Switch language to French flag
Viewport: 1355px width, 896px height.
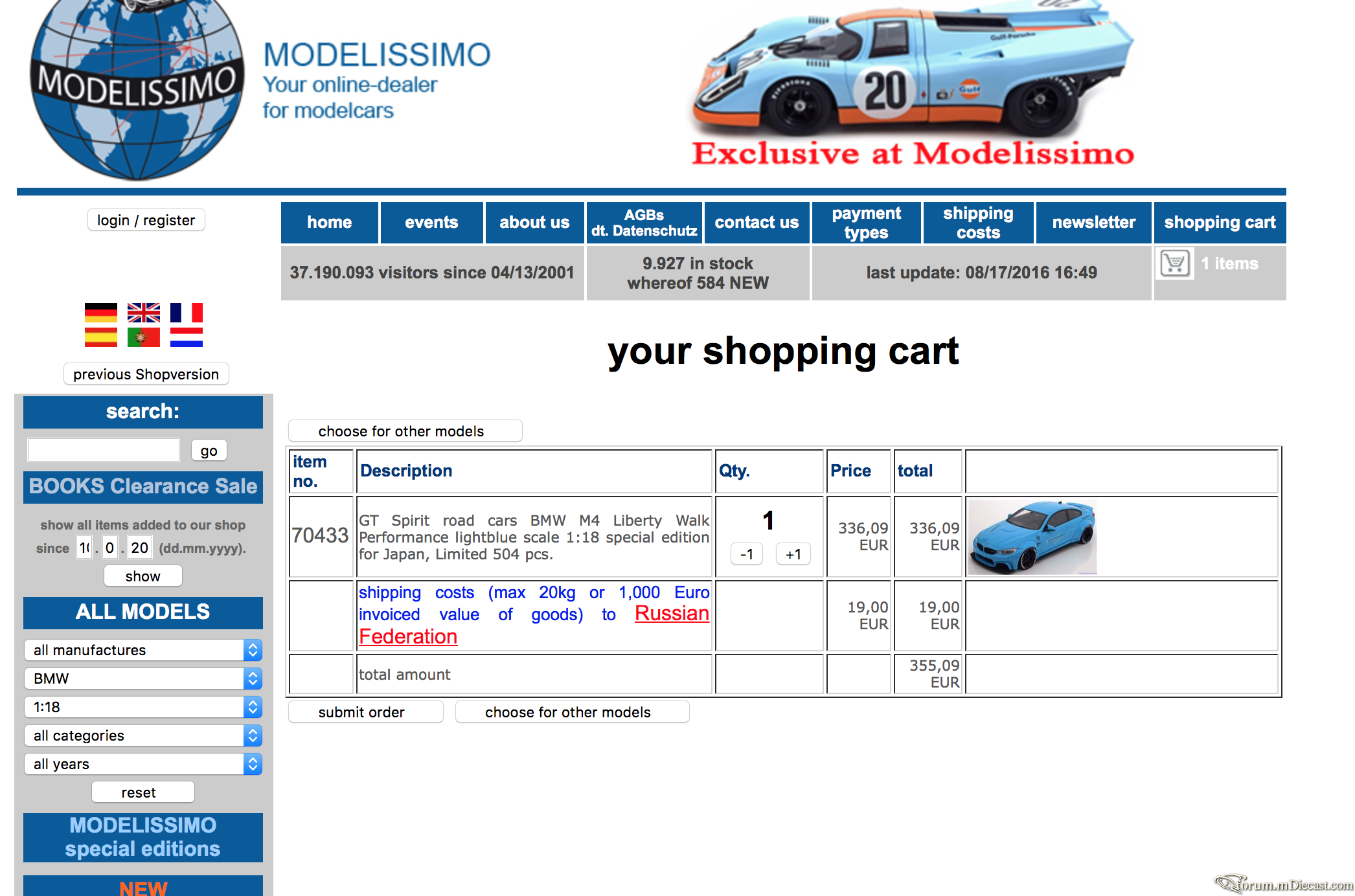pyautogui.click(x=187, y=313)
